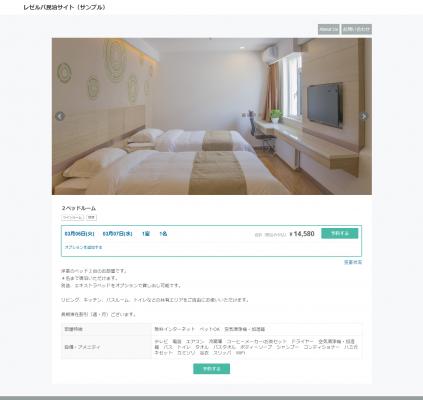
Task: Click the green reserve button below amenities table
Action: pos(211,369)
